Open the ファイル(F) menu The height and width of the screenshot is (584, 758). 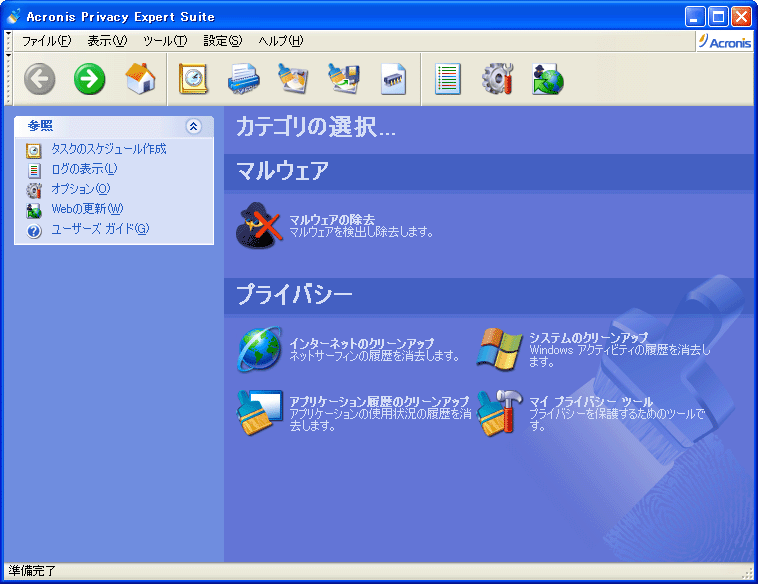(46, 41)
